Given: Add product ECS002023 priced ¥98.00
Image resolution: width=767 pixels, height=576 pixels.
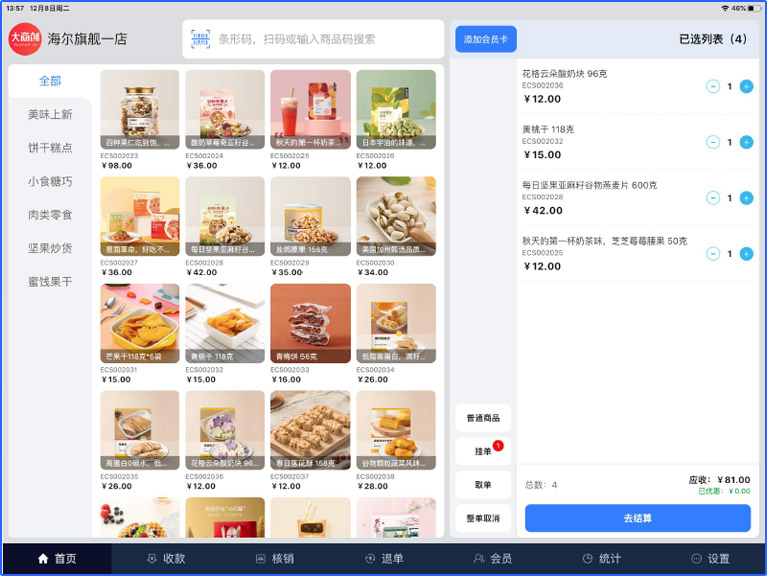Looking at the screenshot, I should click(140, 110).
